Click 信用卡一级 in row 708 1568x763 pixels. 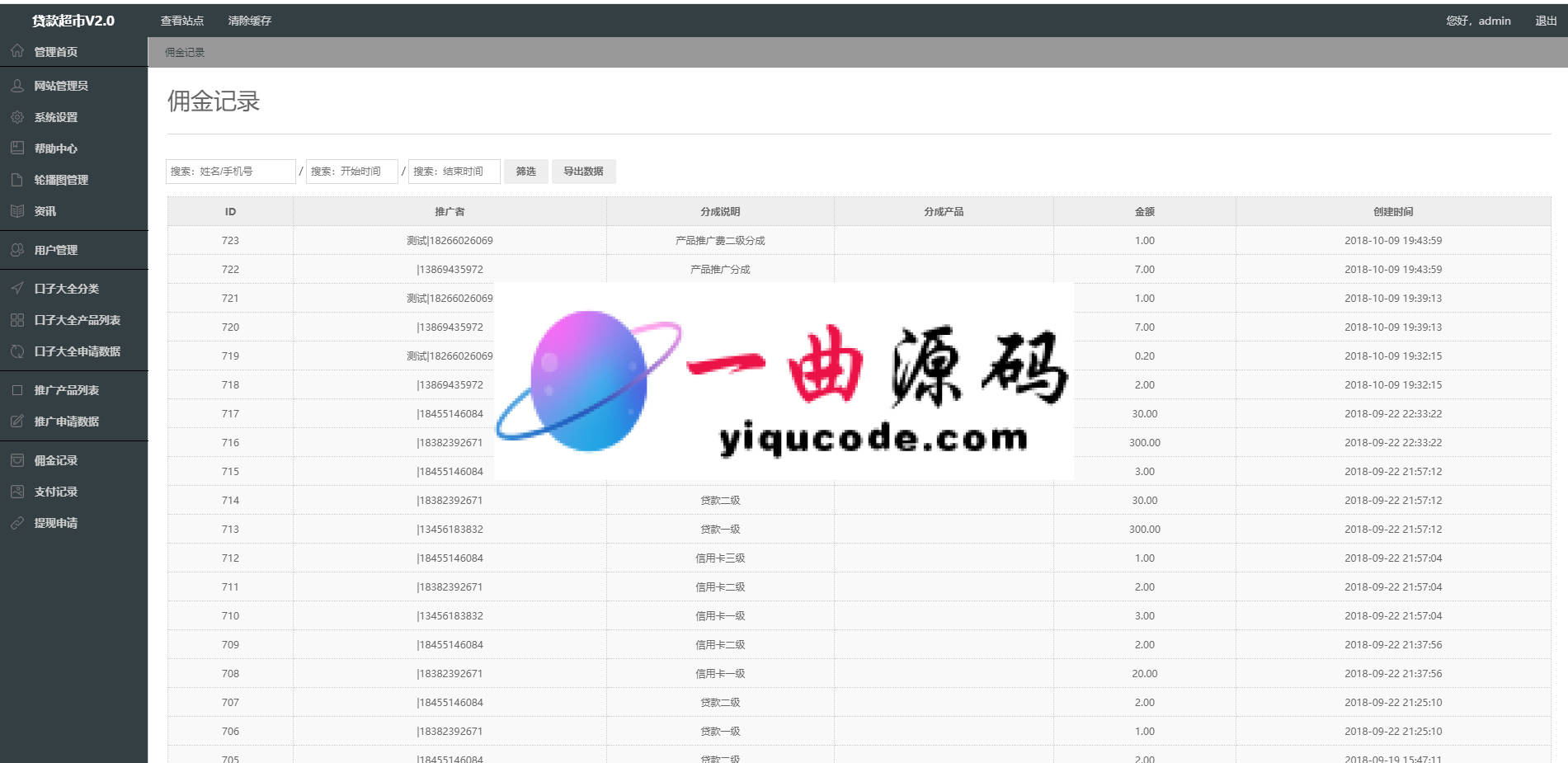pos(720,673)
